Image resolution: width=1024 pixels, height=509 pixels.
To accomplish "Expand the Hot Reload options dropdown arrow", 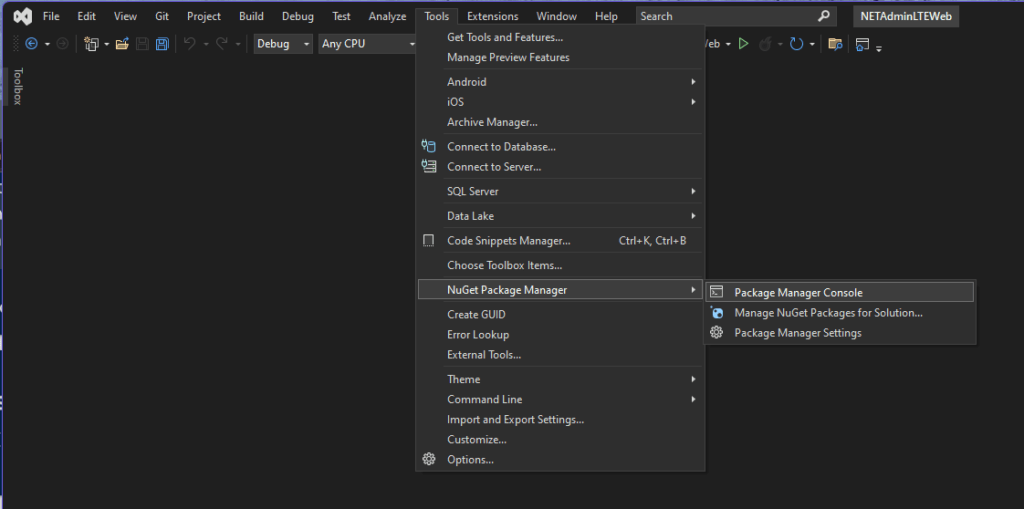I will click(780, 44).
